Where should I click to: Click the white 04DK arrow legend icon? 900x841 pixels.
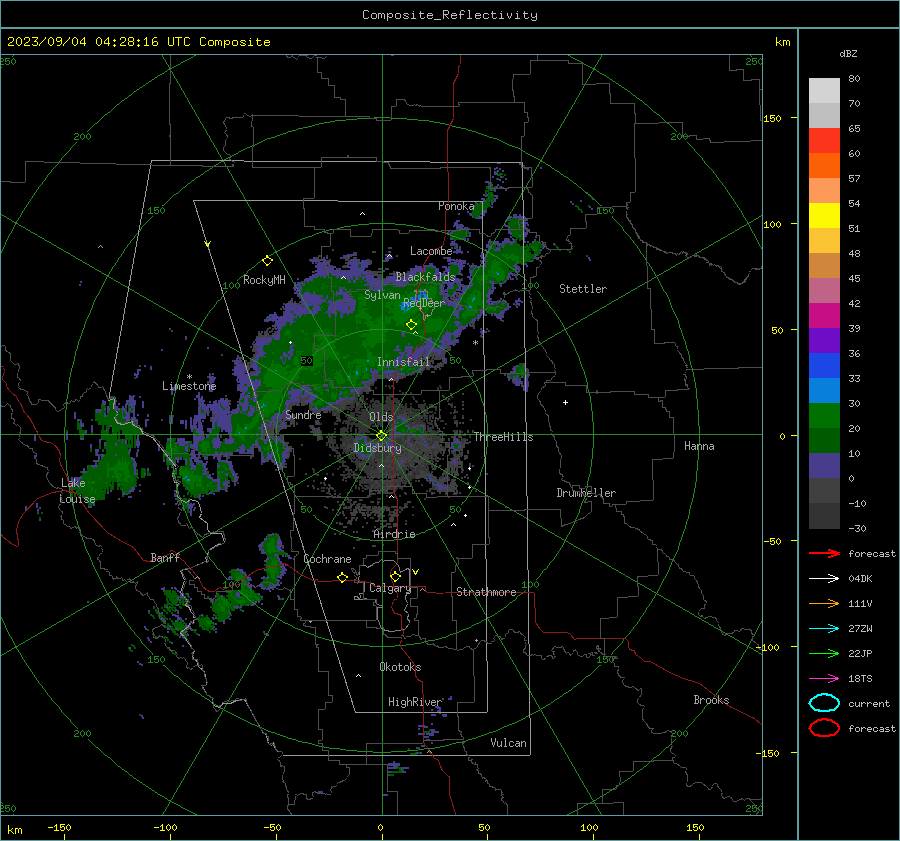(x=824, y=578)
